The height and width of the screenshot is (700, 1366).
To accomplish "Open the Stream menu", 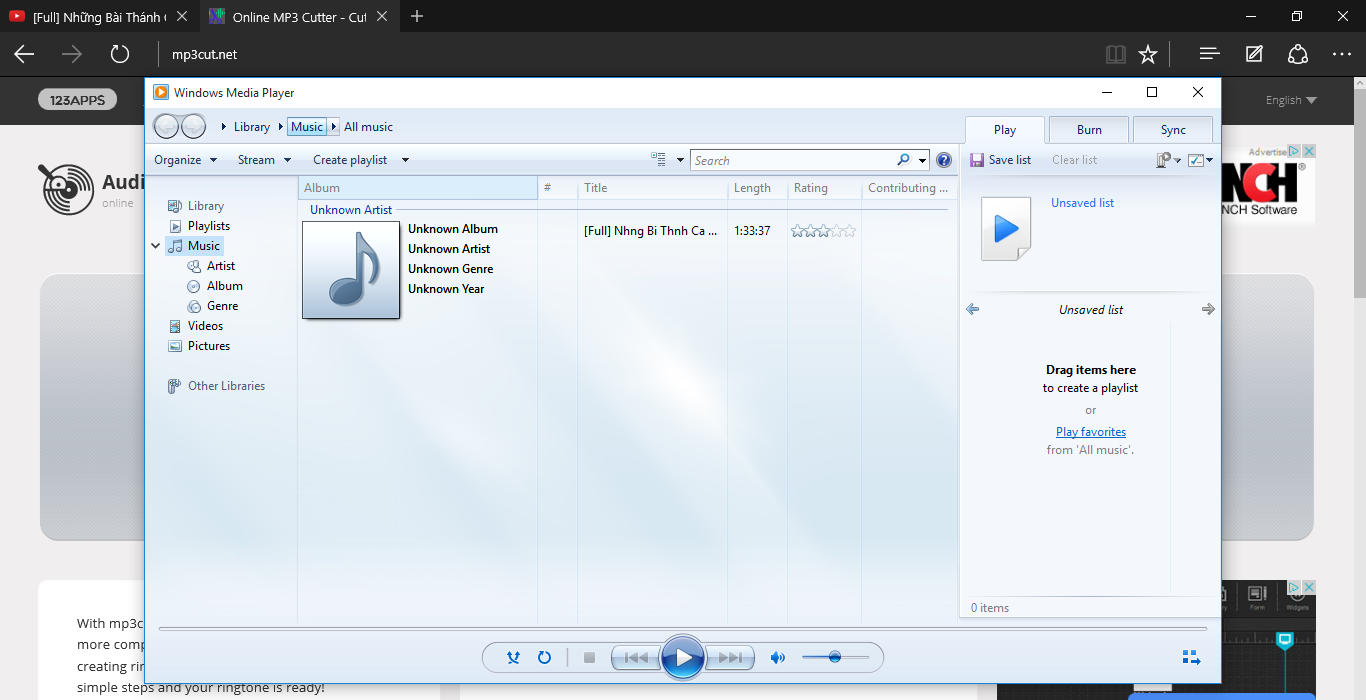I will click(x=265, y=160).
